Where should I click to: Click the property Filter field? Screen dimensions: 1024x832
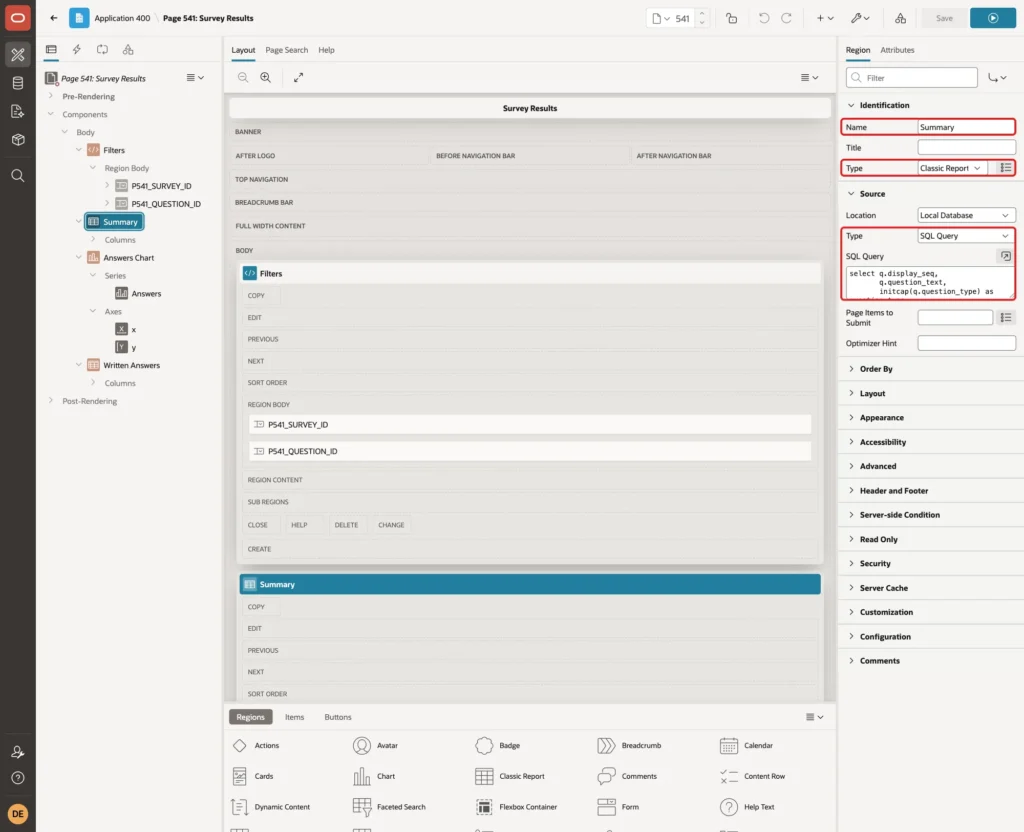[912, 78]
